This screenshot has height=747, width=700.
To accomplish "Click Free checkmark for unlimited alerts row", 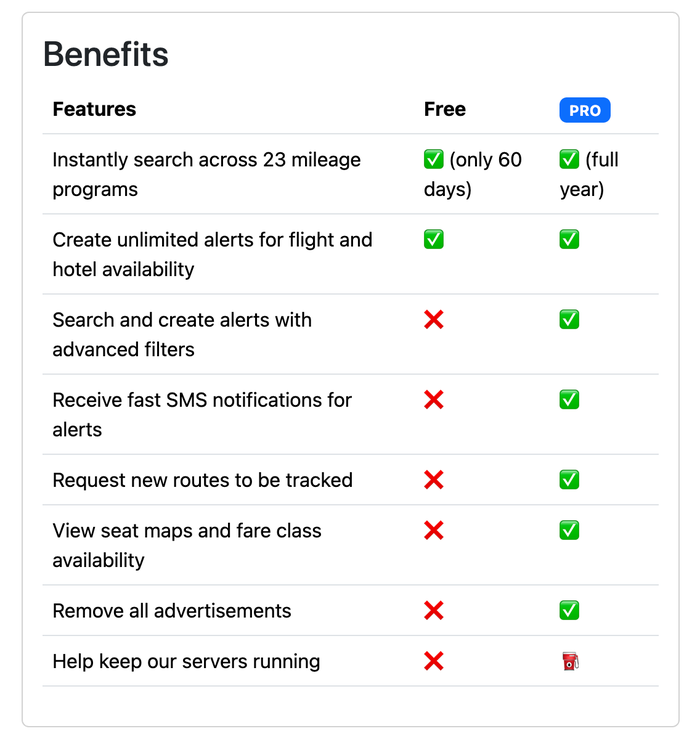I will point(434,239).
